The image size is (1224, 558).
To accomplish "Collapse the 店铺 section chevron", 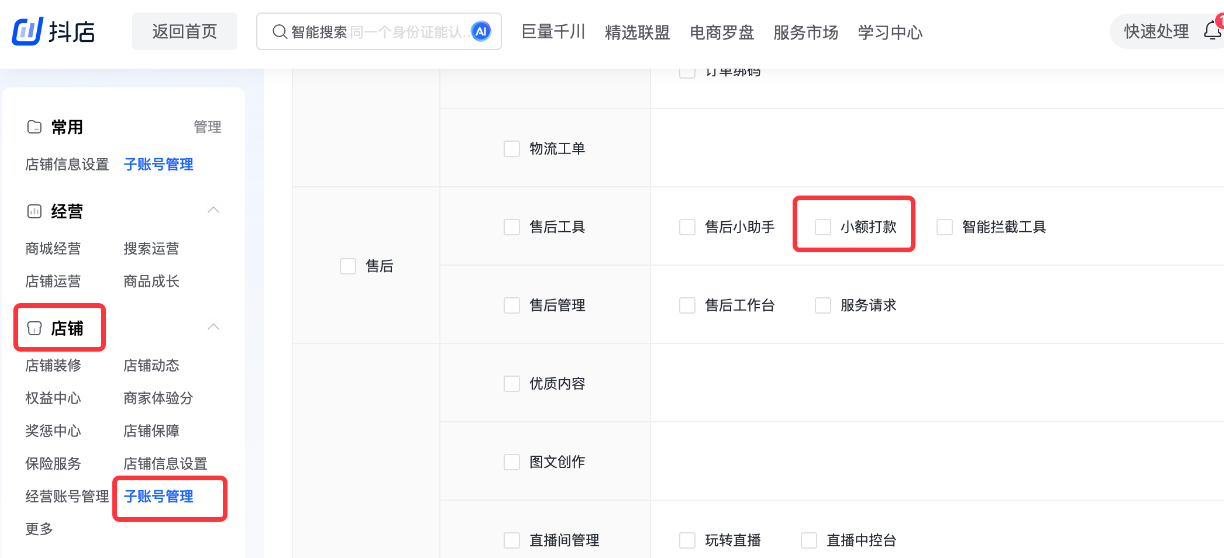I will click(x=213, y=328).
